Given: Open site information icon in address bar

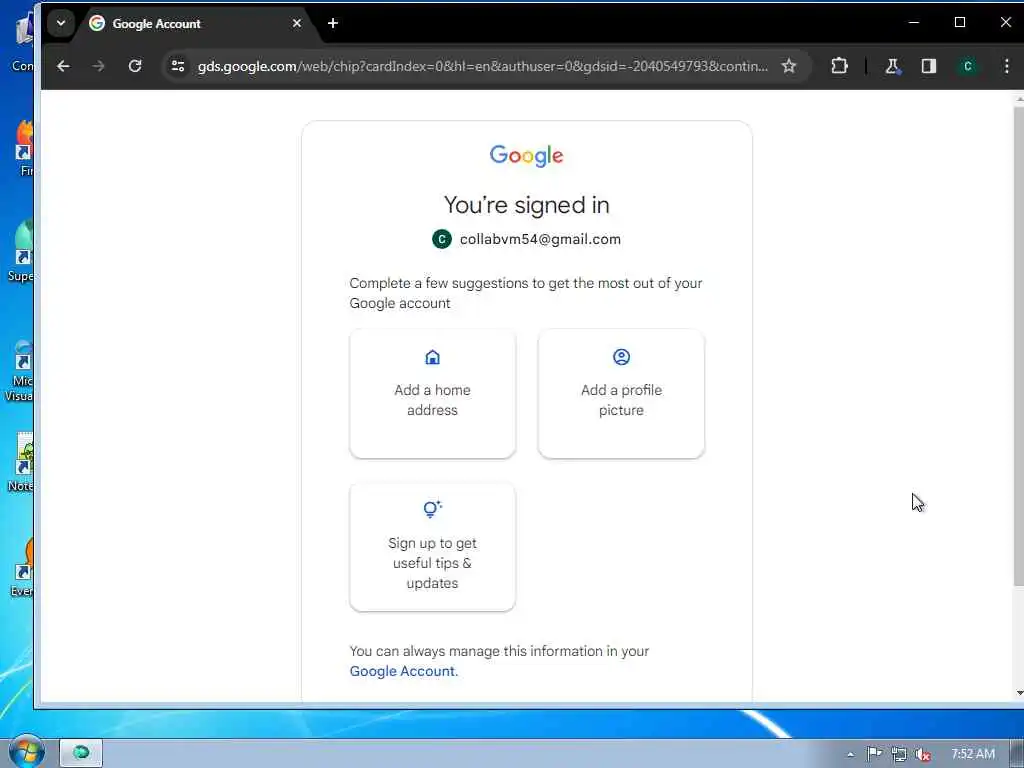Looking at the screenshot, I should [x=178, y=66].
